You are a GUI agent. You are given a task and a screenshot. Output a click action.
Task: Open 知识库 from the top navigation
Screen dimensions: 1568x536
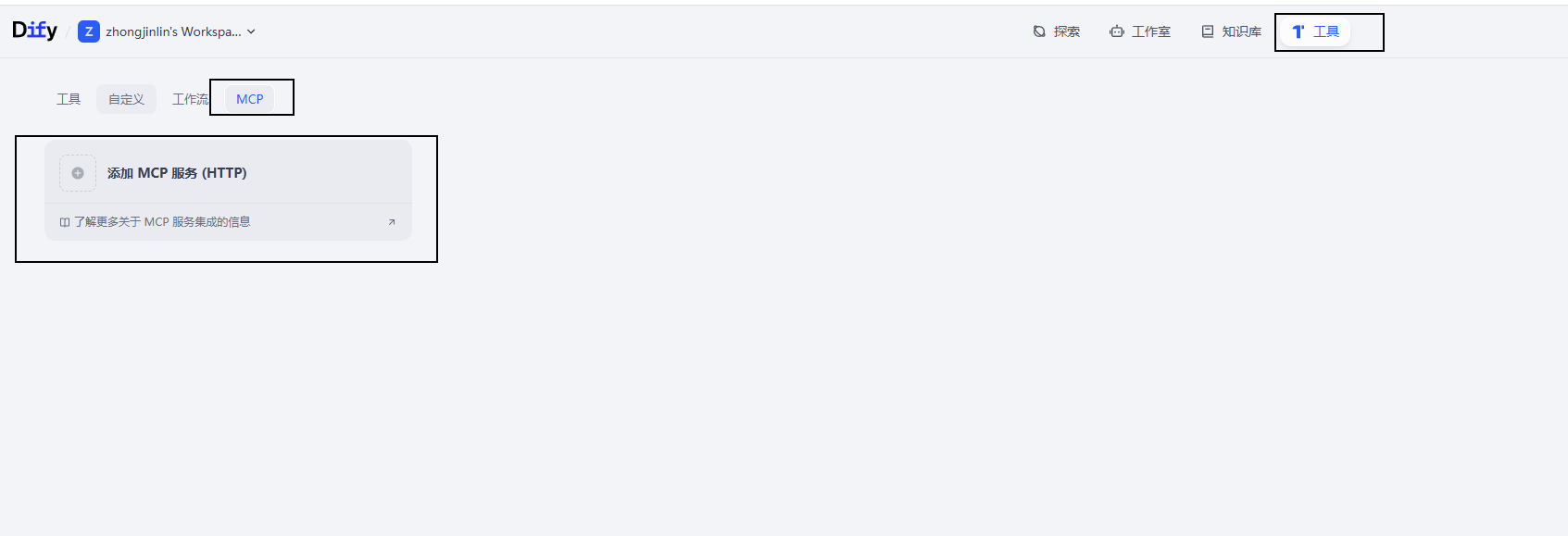(x=1241, y=31)
